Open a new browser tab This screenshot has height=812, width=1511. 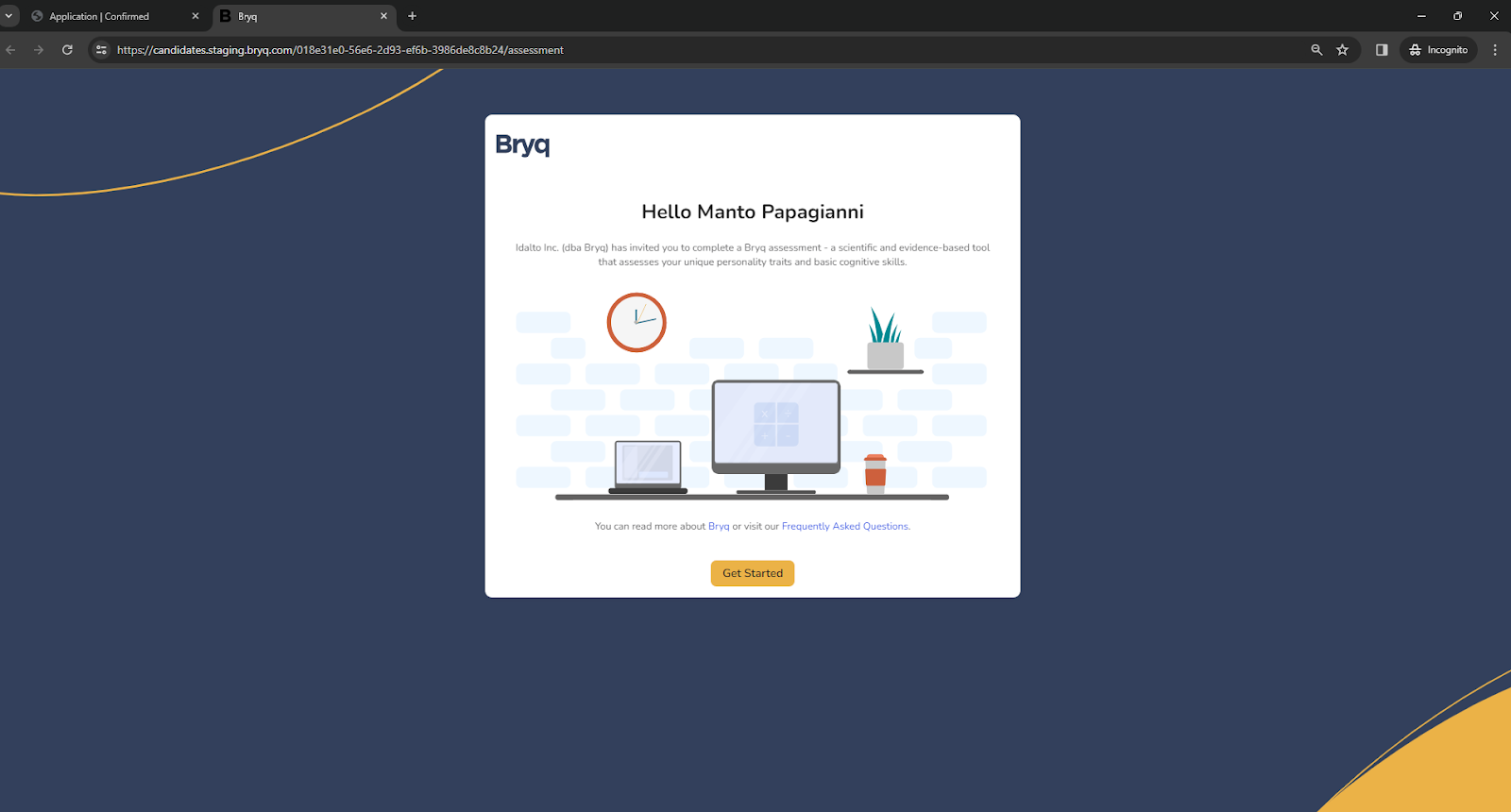pyautogui.click(x=412, y=16)
